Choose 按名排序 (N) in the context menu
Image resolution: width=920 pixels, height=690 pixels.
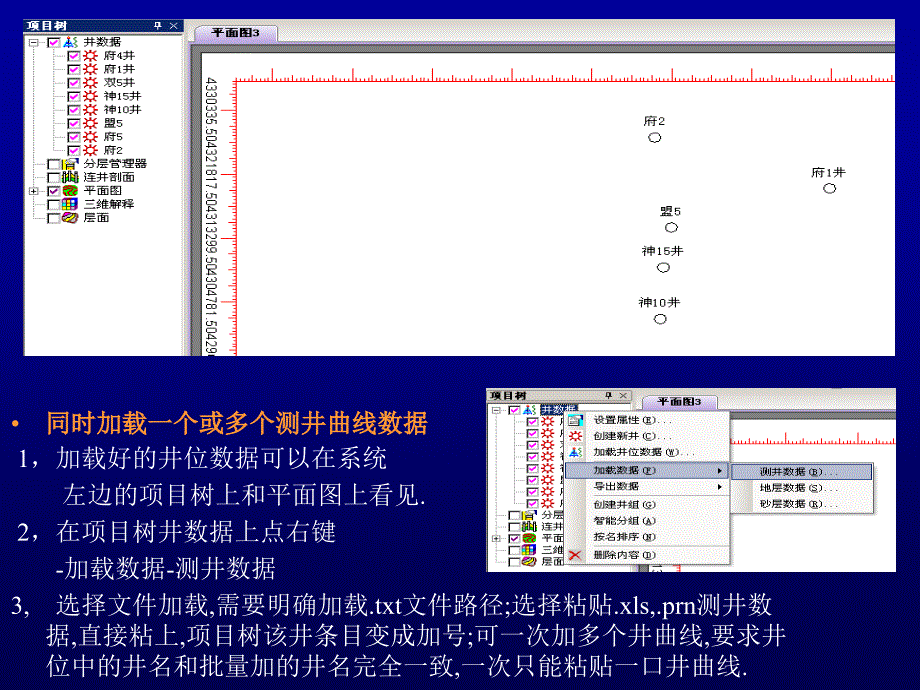(x=647, y=537)
